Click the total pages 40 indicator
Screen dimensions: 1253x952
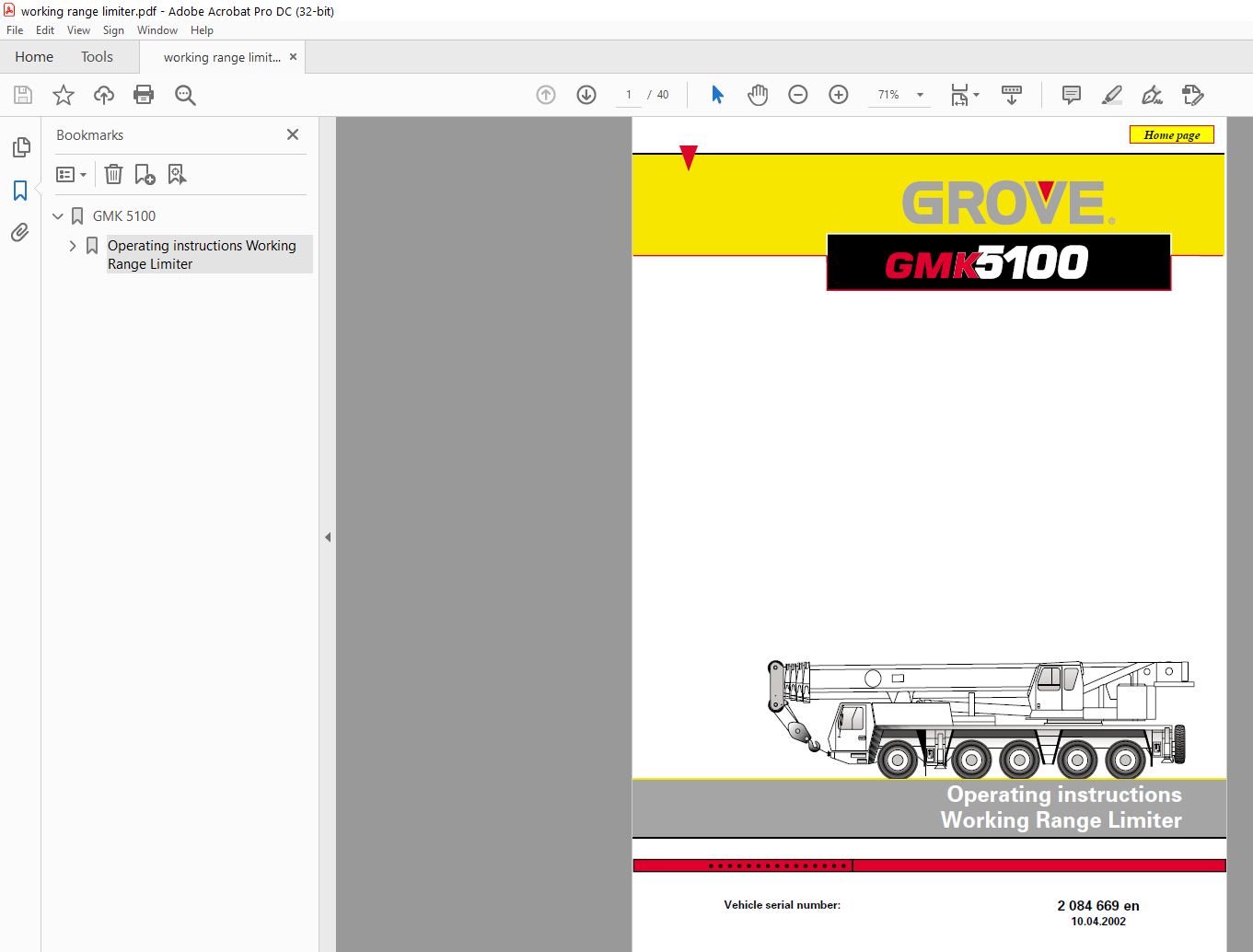click(x=663, y=95)
